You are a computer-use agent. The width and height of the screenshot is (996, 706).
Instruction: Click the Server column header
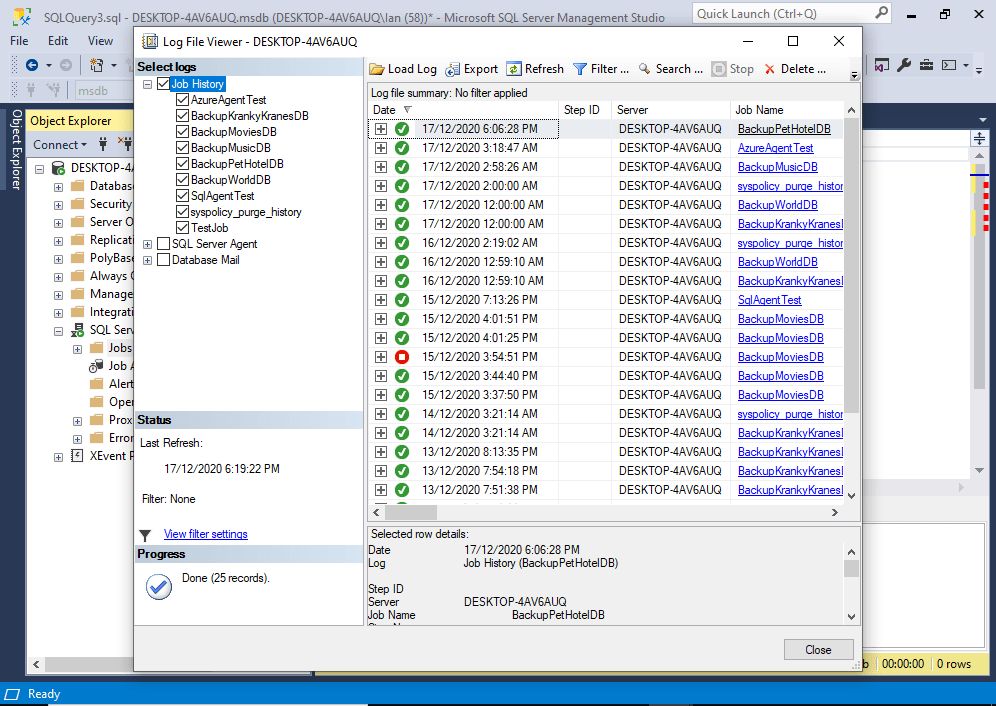pyautogui.click(x=671, y=110)
